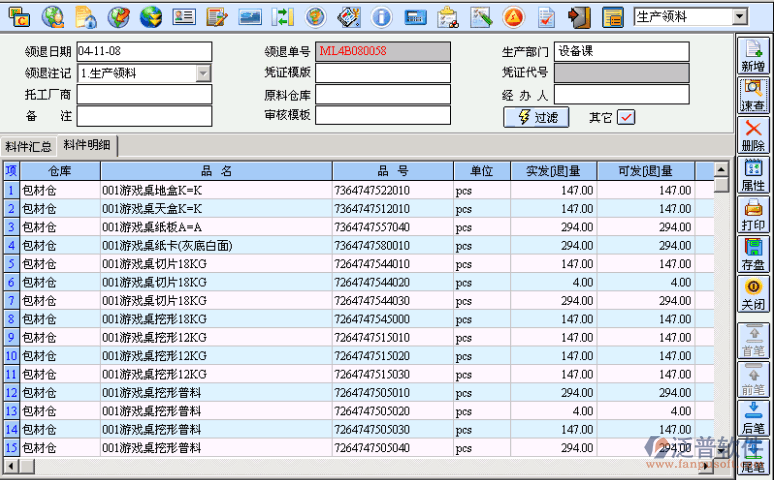
Task: Click the 关闭 (Close) sidebar icon
Action: [x=753, y=294]
